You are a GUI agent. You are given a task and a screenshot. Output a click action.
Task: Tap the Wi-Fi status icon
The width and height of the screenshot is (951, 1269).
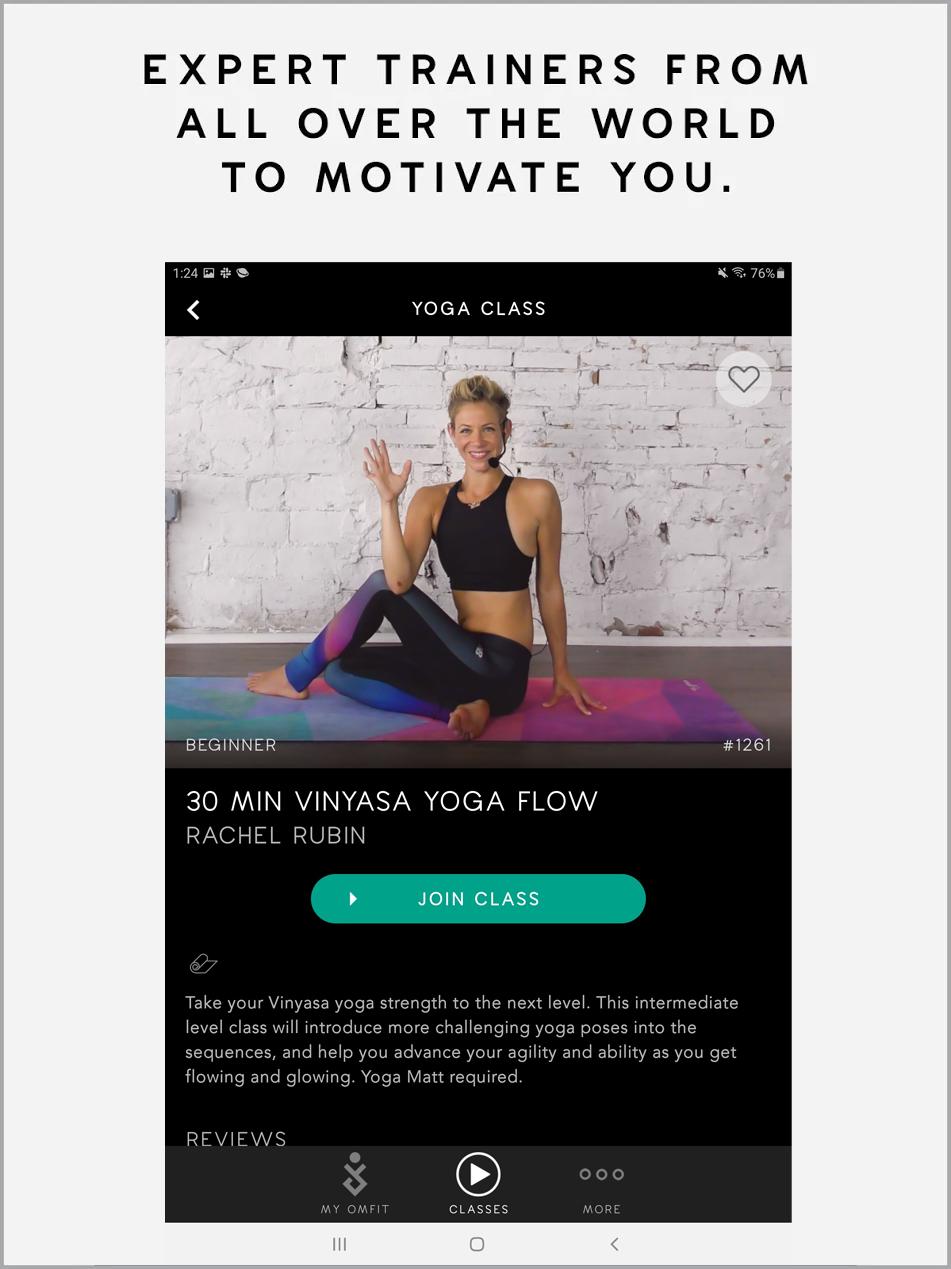coord(739,273)
